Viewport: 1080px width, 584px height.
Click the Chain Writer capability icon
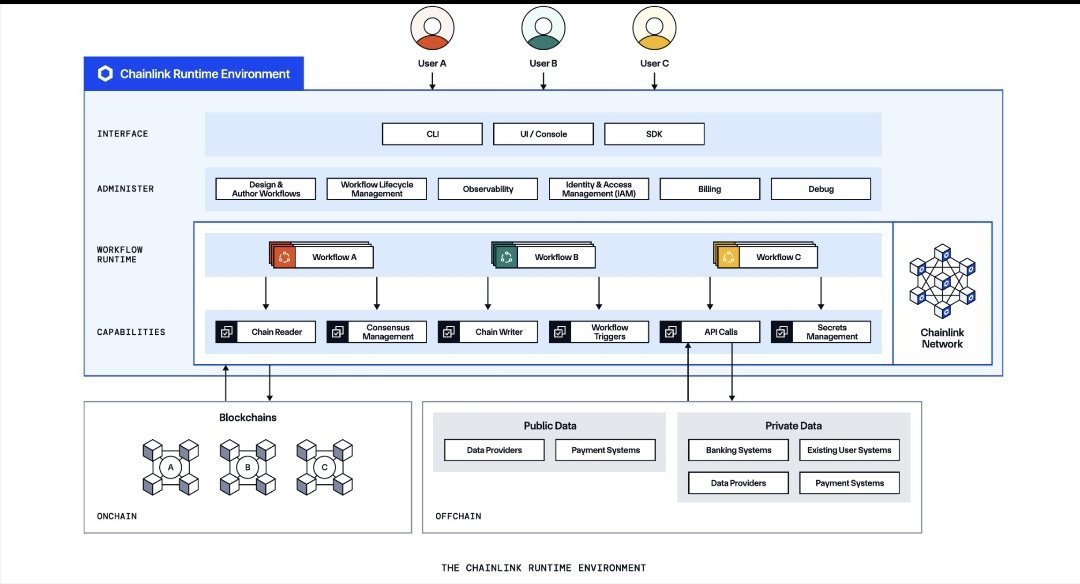tap(448, 332)
